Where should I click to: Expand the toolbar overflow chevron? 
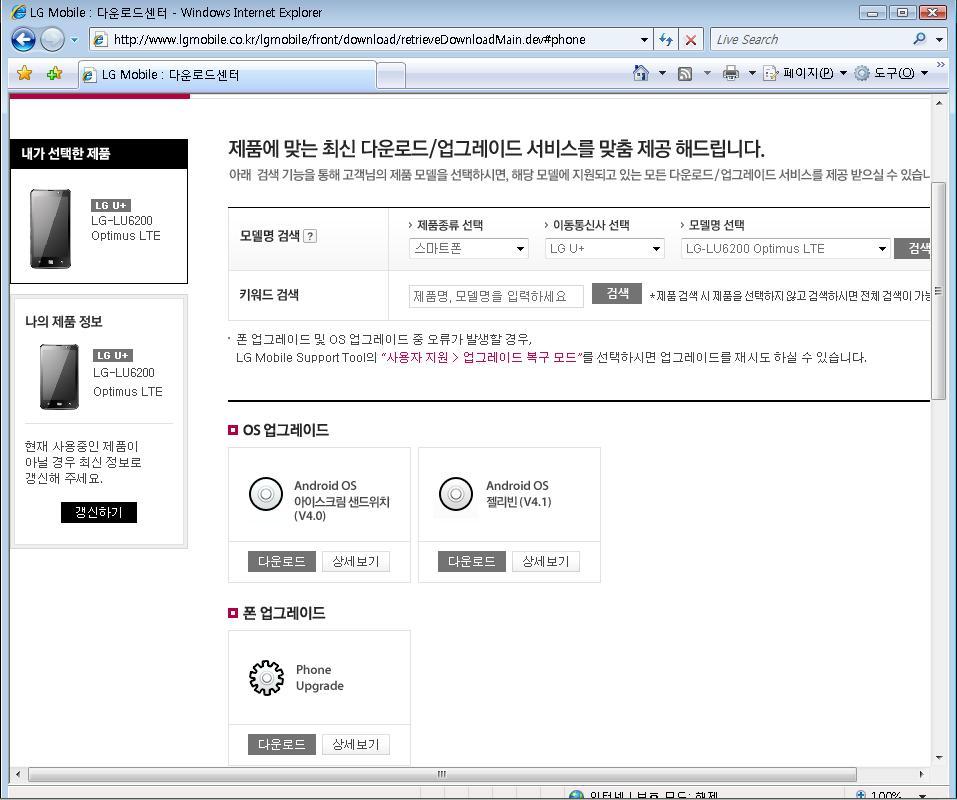pos(941,65)
